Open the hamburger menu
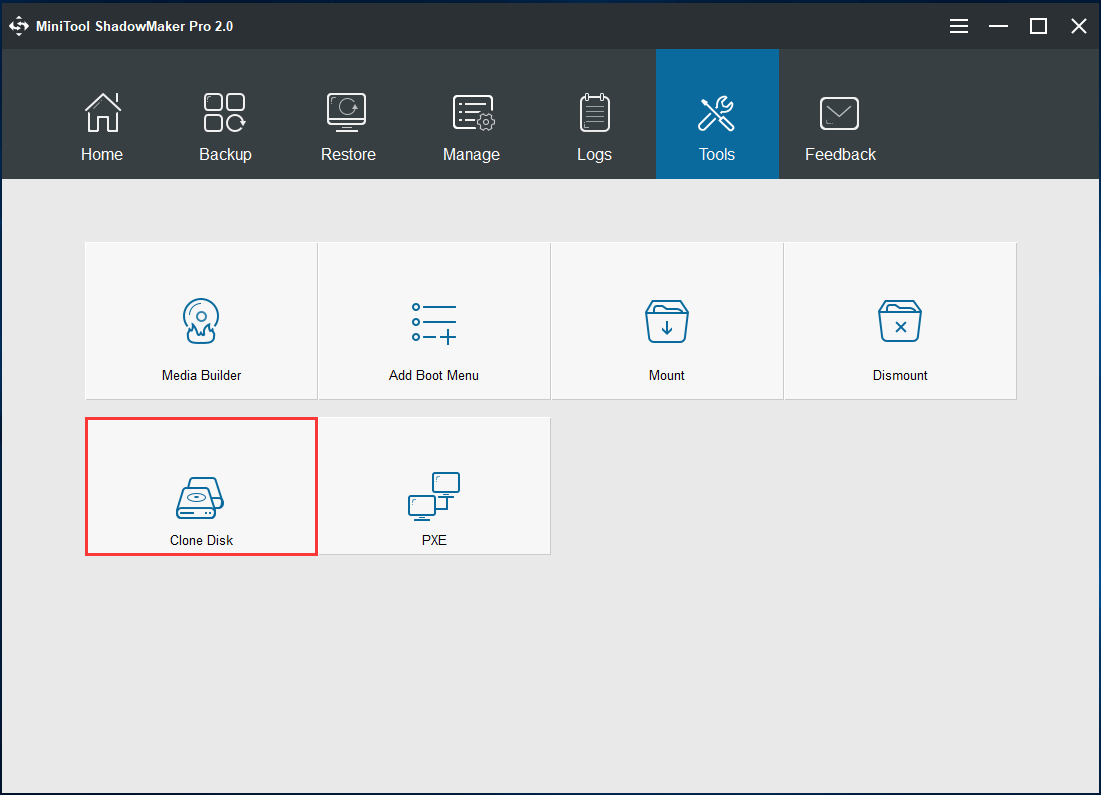This screenshot has width=1101, height=795. pos(958,25)
